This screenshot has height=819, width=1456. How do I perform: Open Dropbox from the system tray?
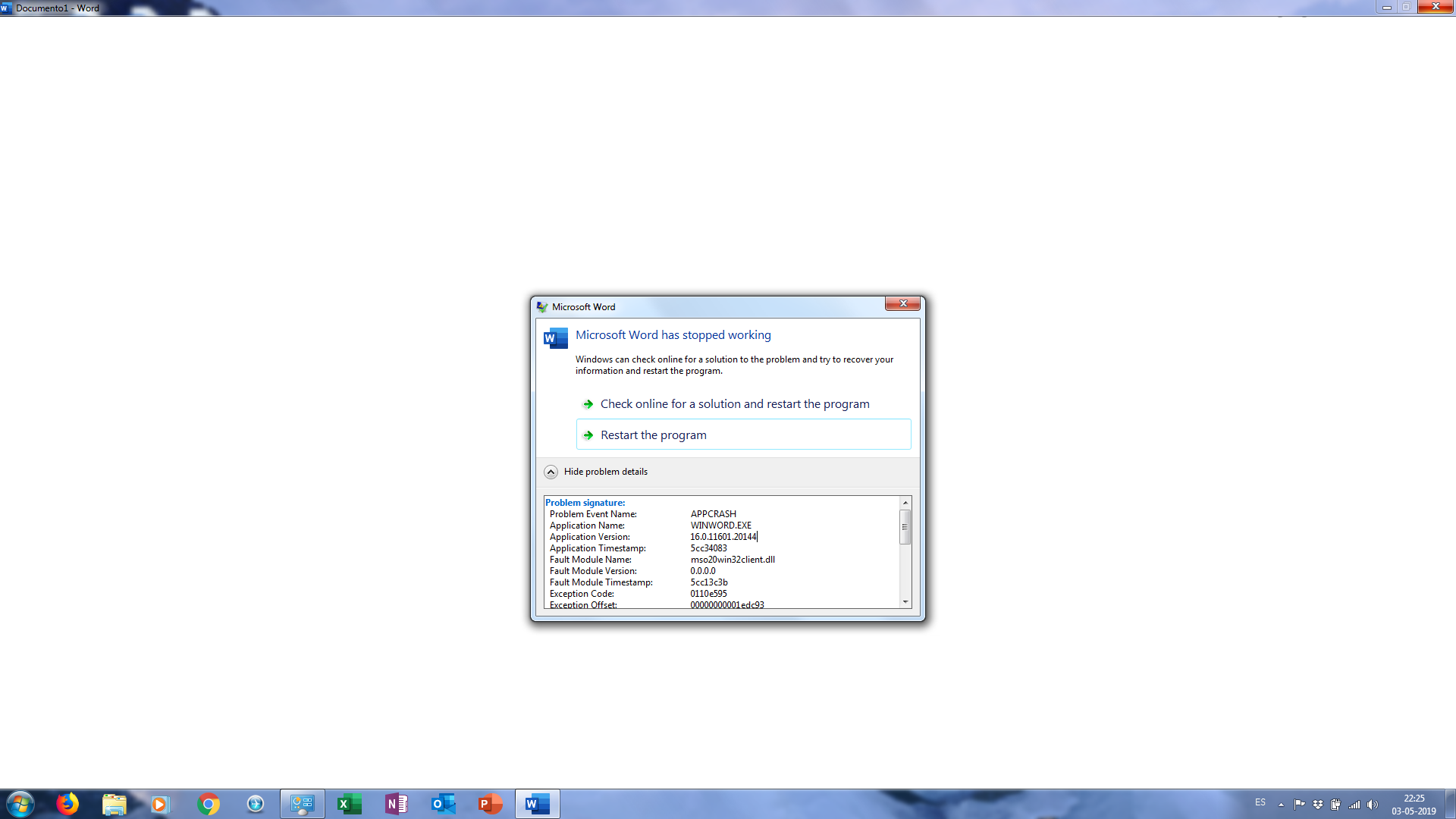point(1318,804)
